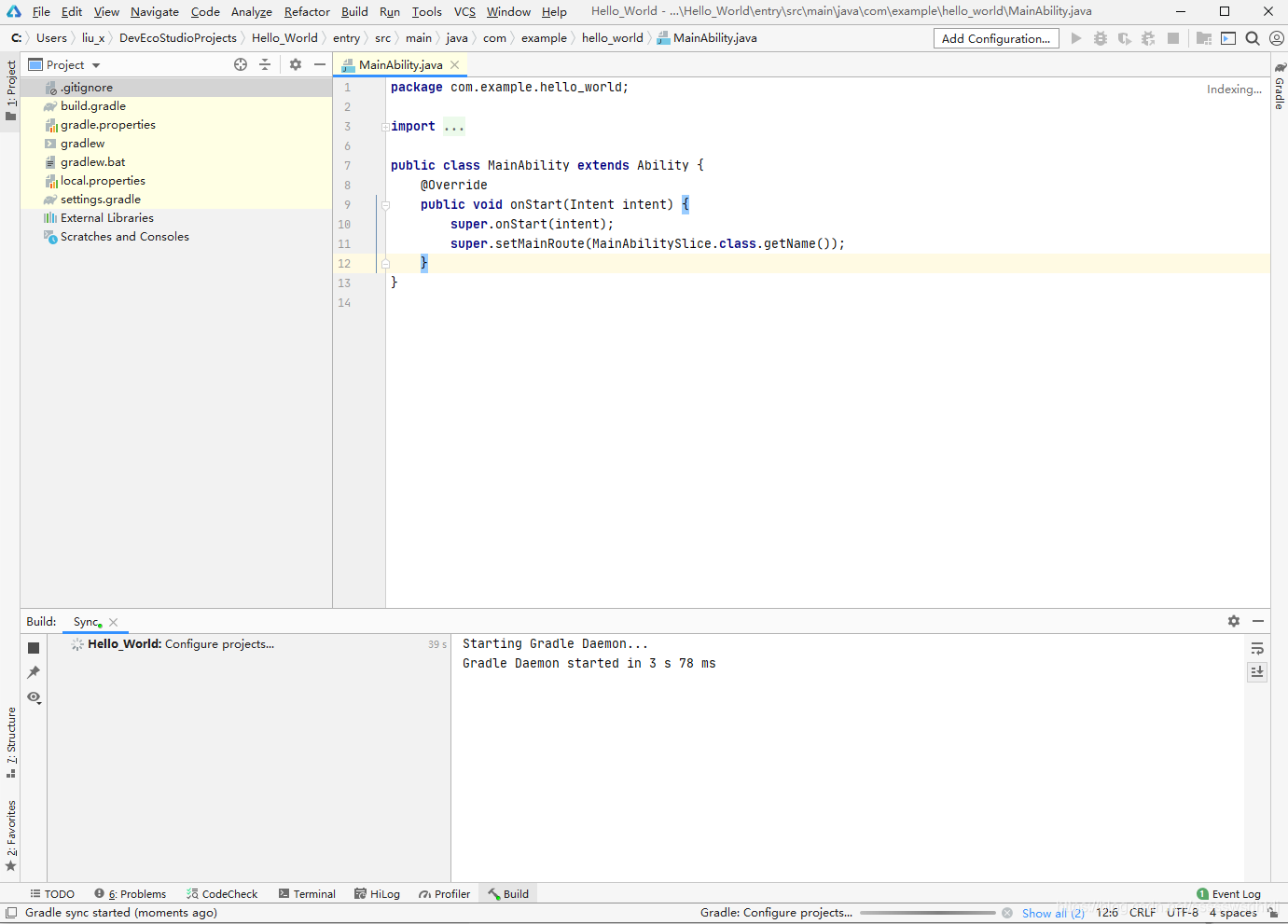
Task: Click the Run configuration play icon
Action: pyautogui.click(x=1076, y=38)
